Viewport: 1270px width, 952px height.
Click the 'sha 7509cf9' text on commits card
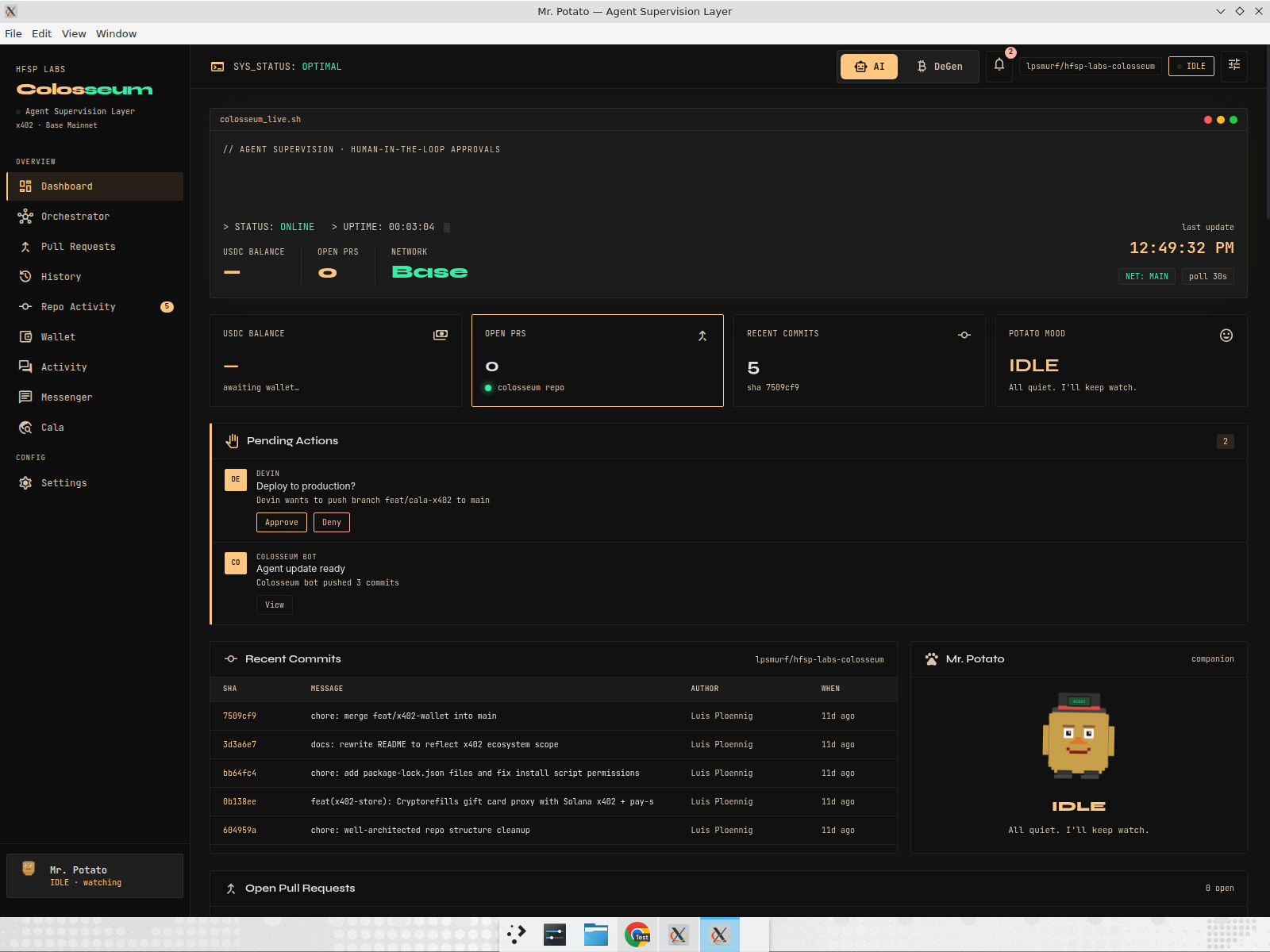pyautogui.click(x=773, y=388)
